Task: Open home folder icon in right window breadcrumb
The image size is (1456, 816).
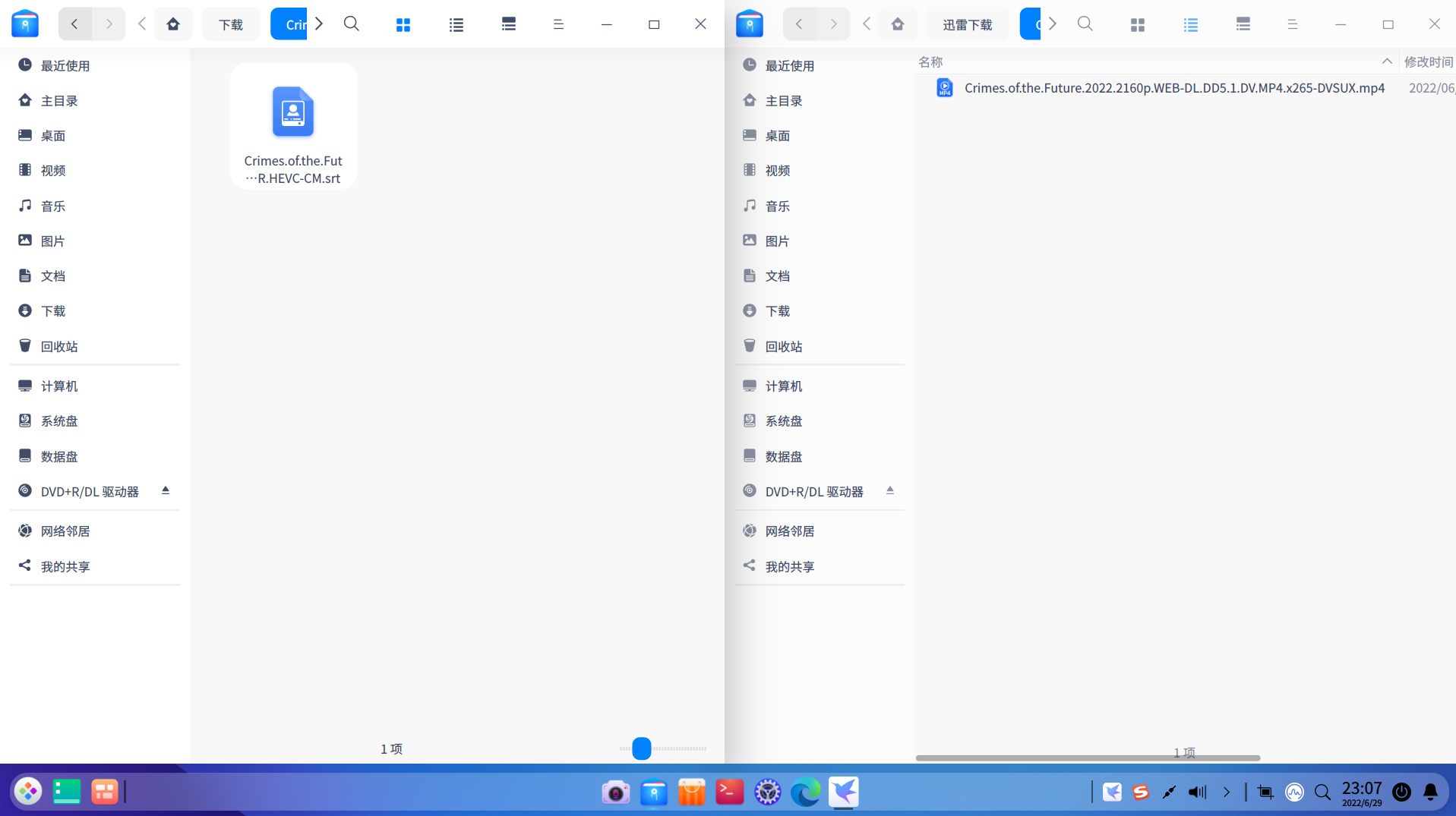Action: coord(898,24)
